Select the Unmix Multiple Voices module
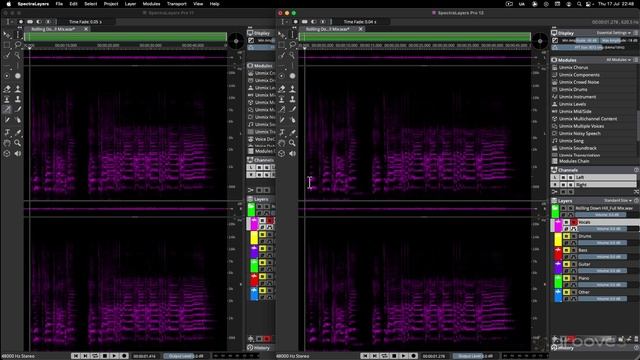 click(581, 126)
